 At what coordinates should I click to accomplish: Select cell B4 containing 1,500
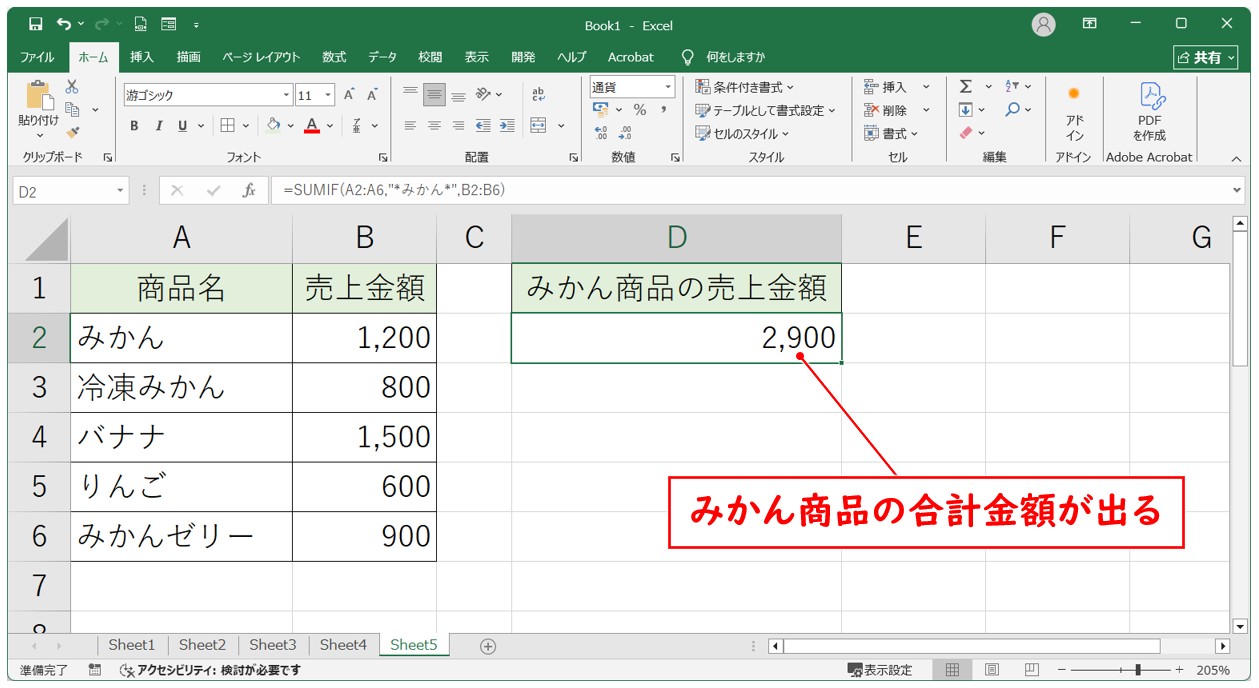(364, 437)
